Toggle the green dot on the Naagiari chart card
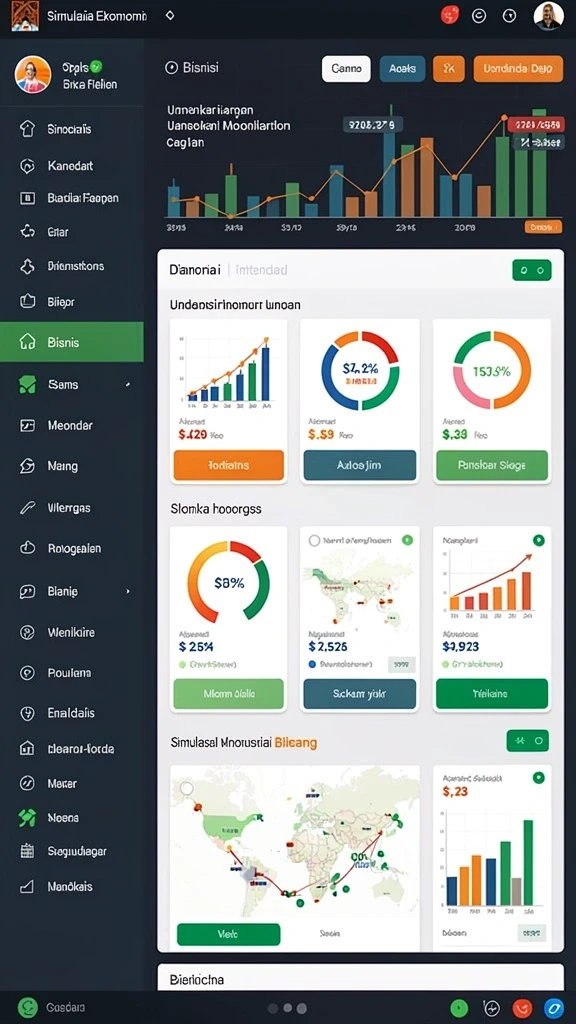Screen dimensions: 576x1024 click(538, 540)
